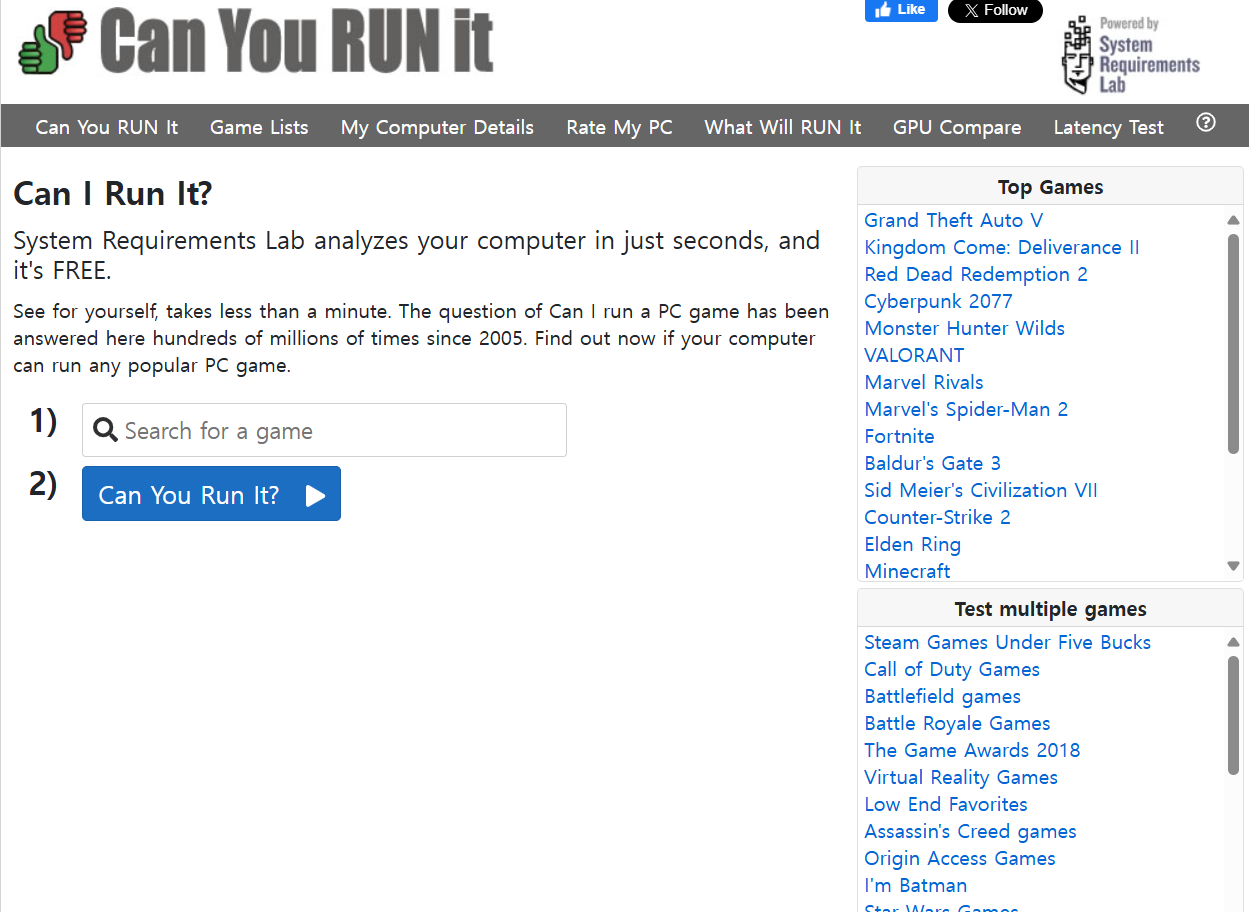Open Origin Access Games

click(960, 858)
